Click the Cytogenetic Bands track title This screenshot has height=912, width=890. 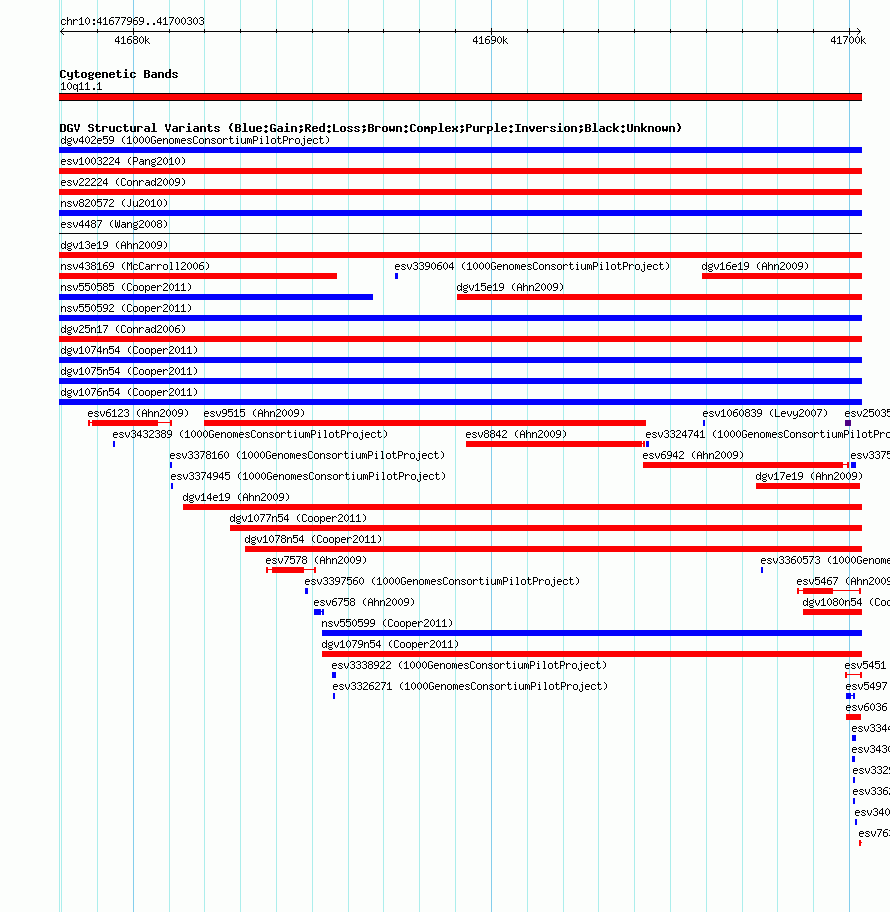click(x=119, y=73)
